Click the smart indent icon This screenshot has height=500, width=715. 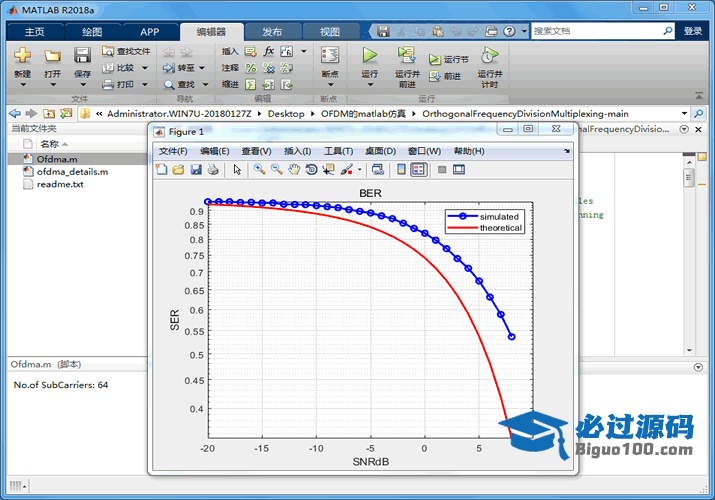click(250, 84)
